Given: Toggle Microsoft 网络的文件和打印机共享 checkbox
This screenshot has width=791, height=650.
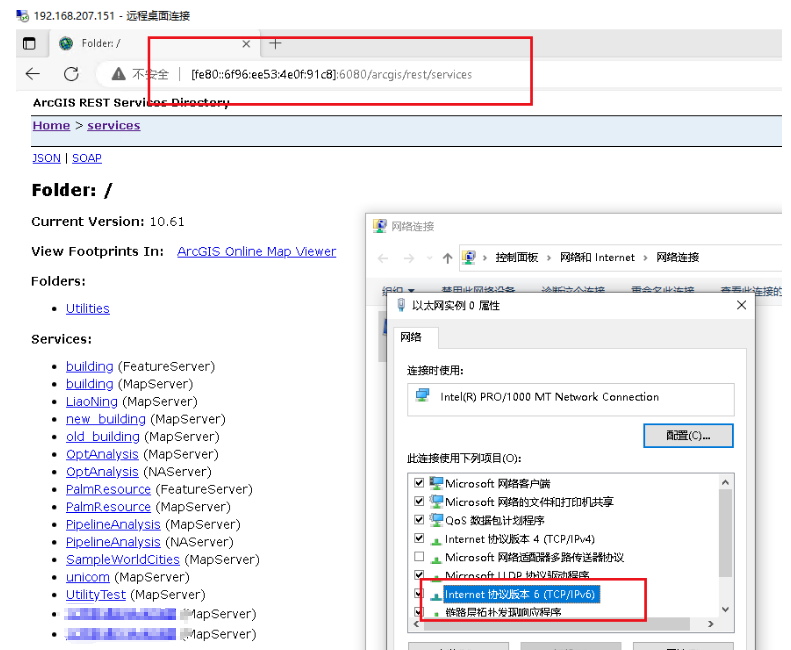Looking at the screenshot, I should click(419, 501).
